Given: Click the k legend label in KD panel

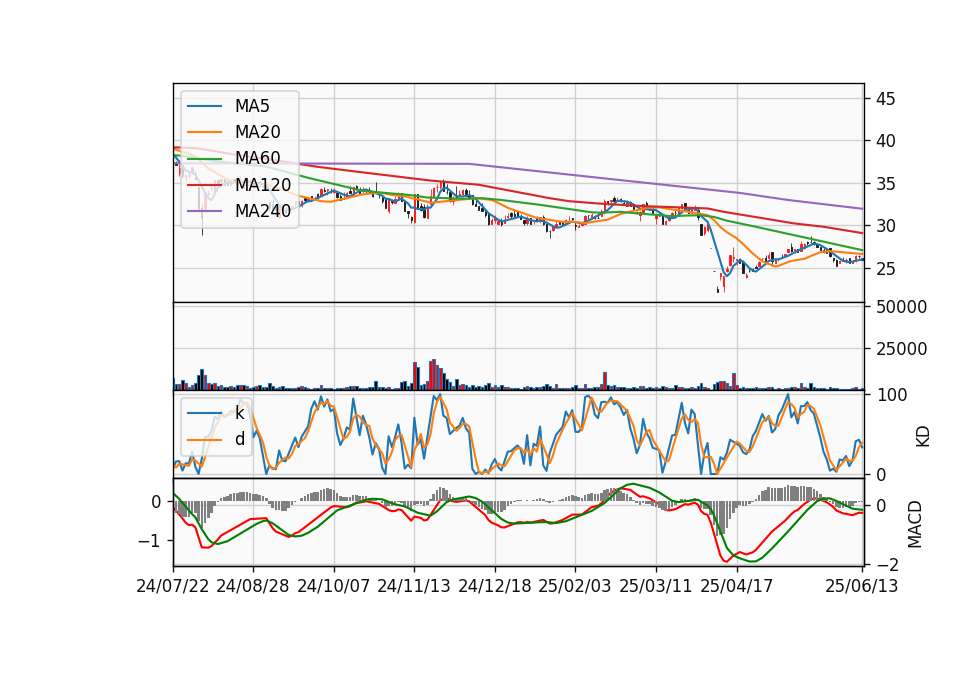Looking at the screenshot, I should tap(240, 413).
